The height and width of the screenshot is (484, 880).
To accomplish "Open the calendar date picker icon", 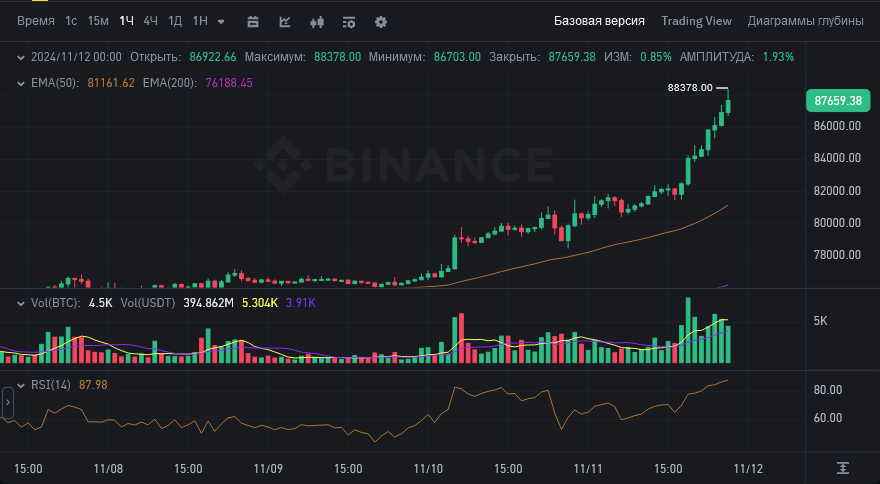I will (x=253, y=22).
